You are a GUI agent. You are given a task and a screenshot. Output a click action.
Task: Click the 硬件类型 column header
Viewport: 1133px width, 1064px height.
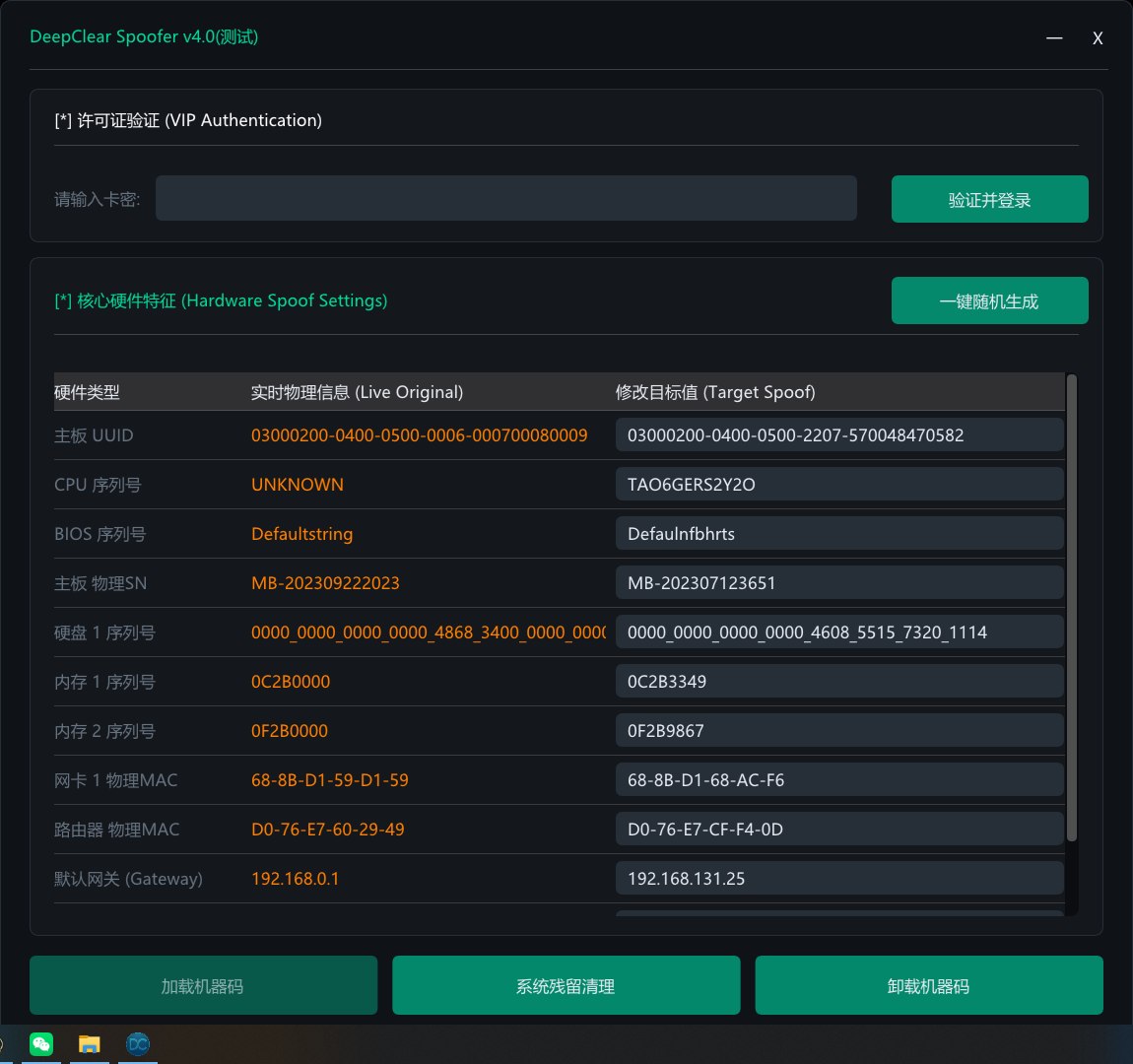coord(87,392)
